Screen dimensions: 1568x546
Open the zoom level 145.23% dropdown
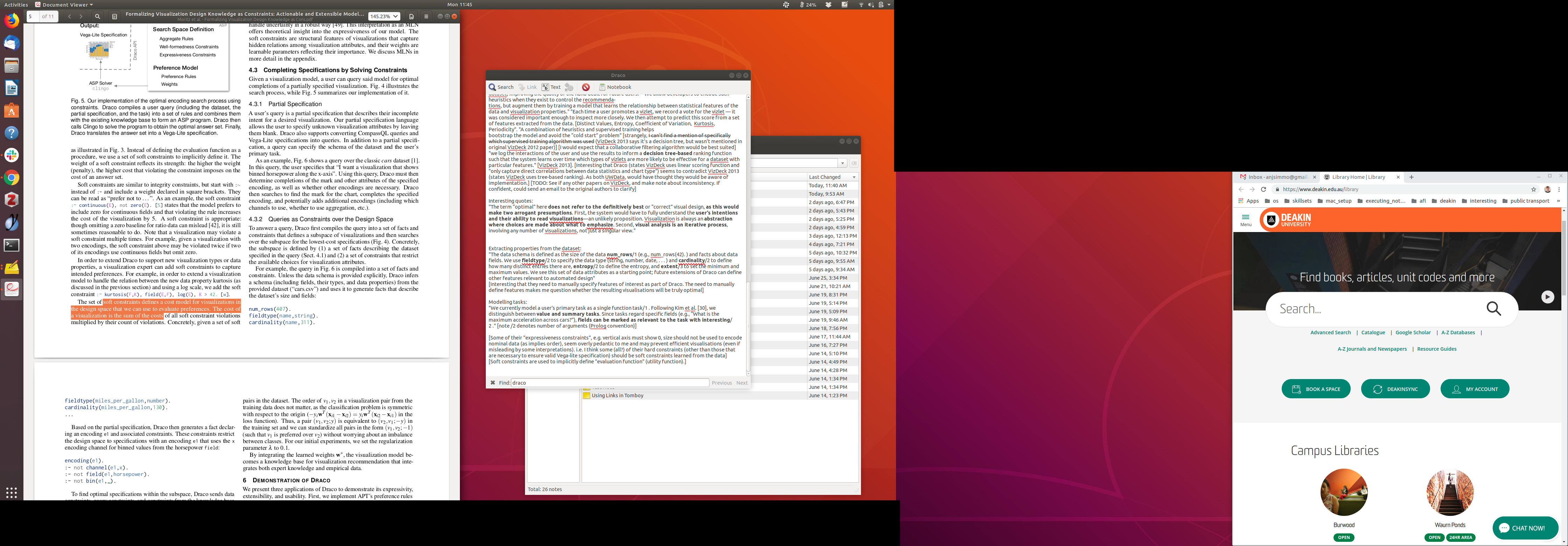tap(384, 16)
